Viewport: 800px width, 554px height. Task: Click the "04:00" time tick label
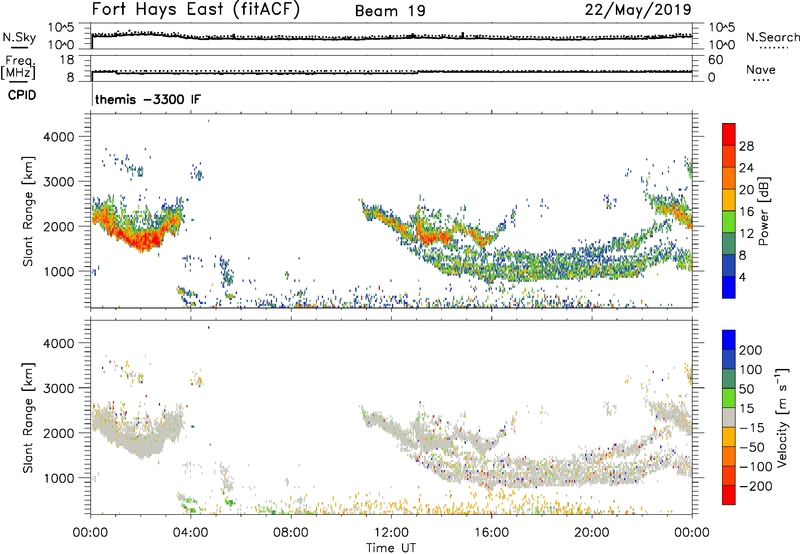coord(191,533)
